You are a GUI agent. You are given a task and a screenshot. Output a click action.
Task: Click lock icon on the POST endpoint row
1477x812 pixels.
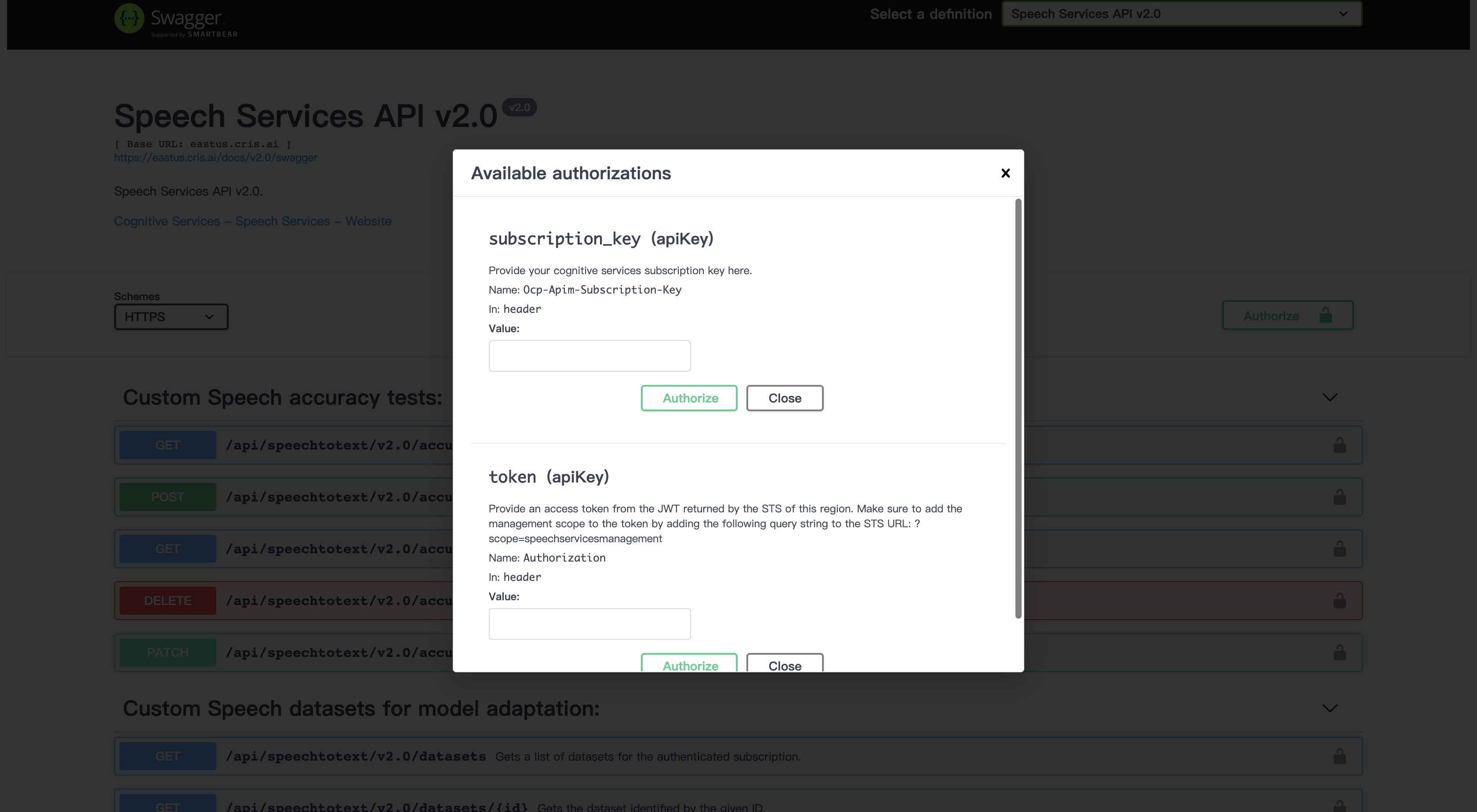[1339, 497]
